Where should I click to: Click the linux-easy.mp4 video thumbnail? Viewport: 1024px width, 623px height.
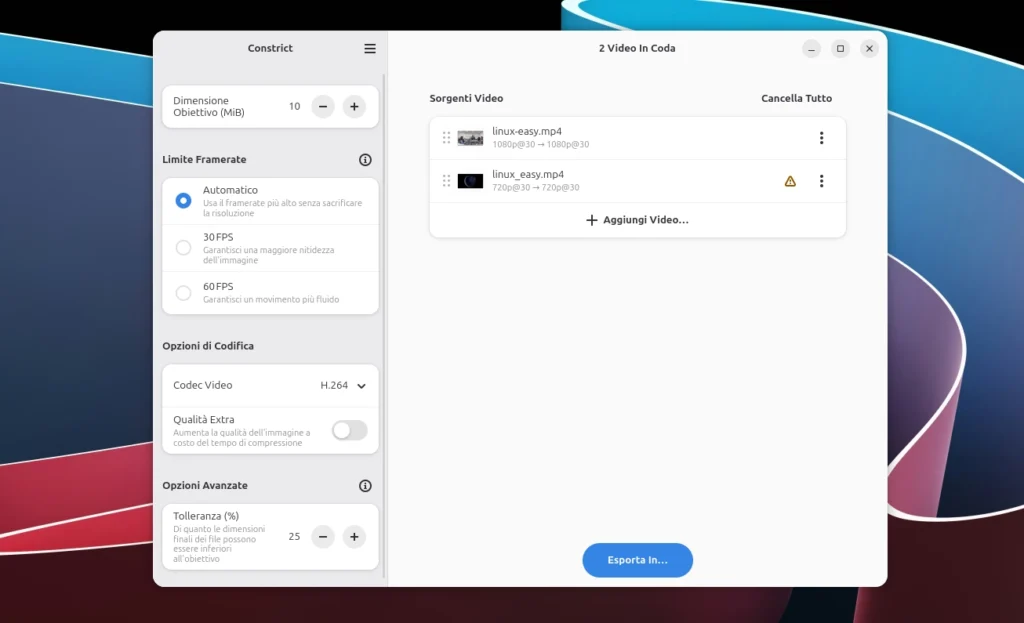tap(470, 138)
